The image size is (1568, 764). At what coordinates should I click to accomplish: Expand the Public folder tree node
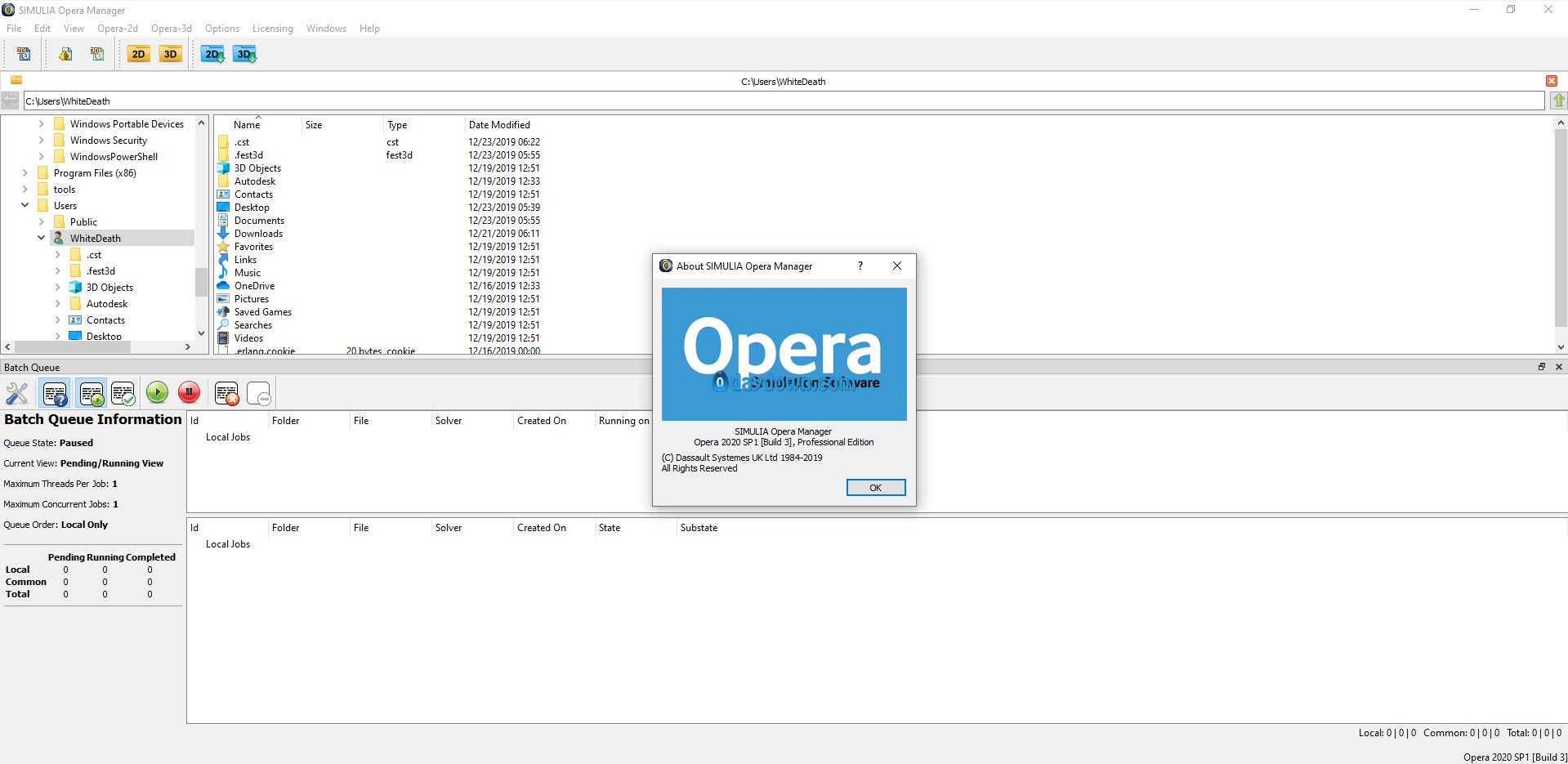[x=42, y=222]
